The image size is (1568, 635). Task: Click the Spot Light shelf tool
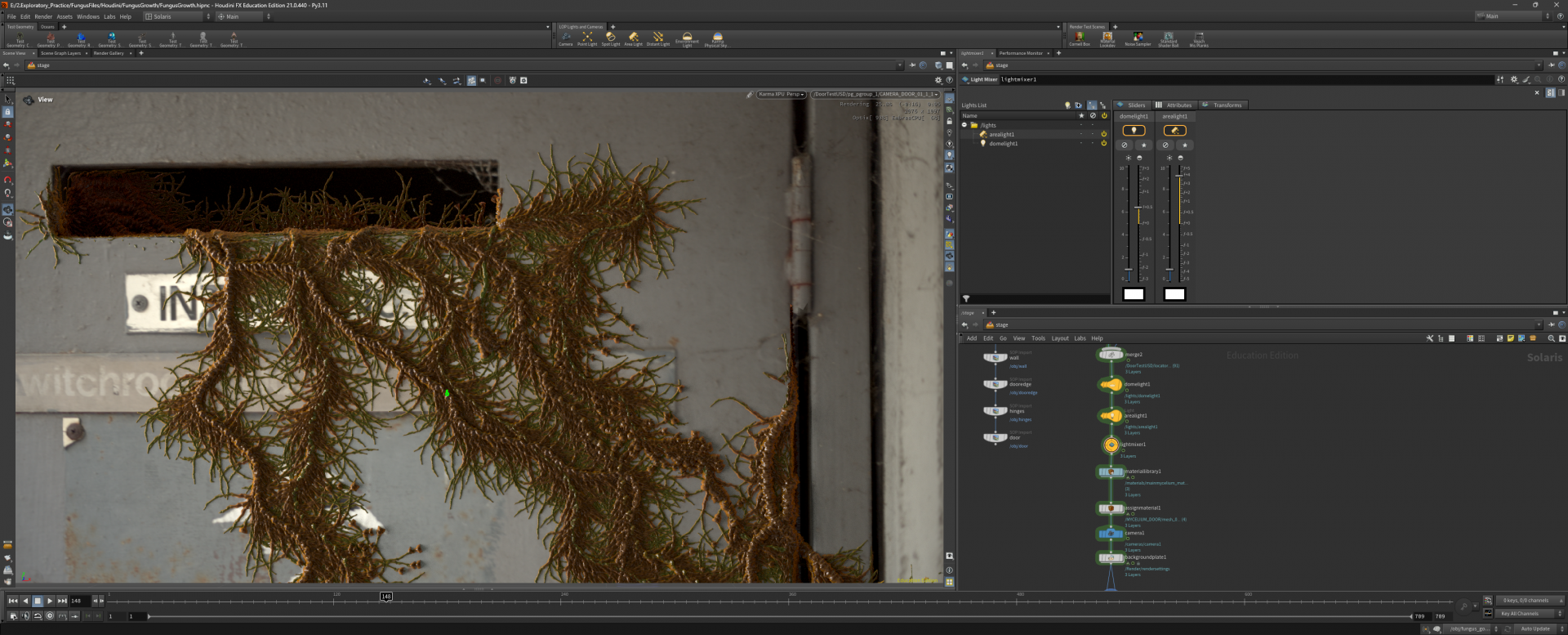pyautogui.click(x=610, y=38)
